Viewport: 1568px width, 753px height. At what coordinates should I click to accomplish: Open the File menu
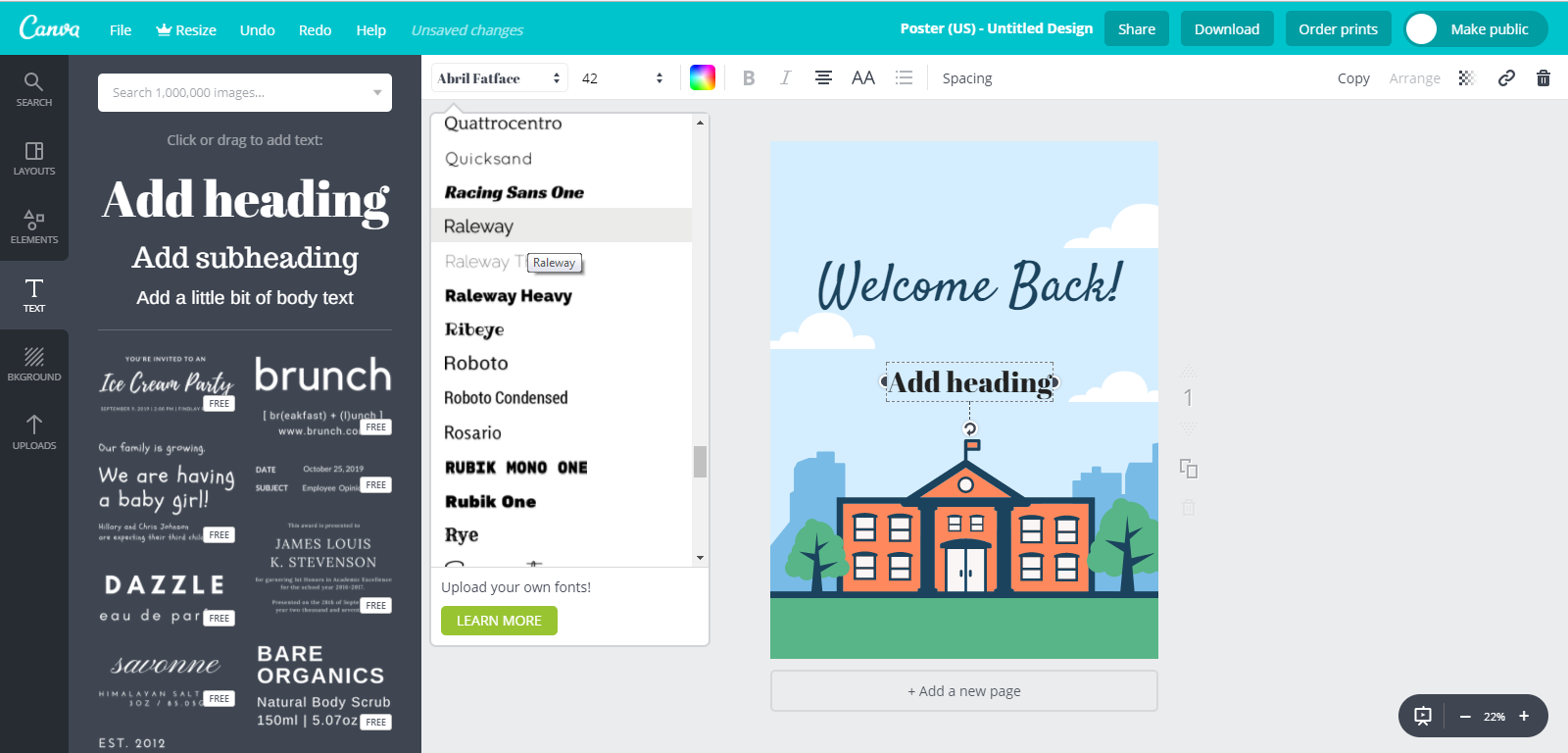pos(121,30)
